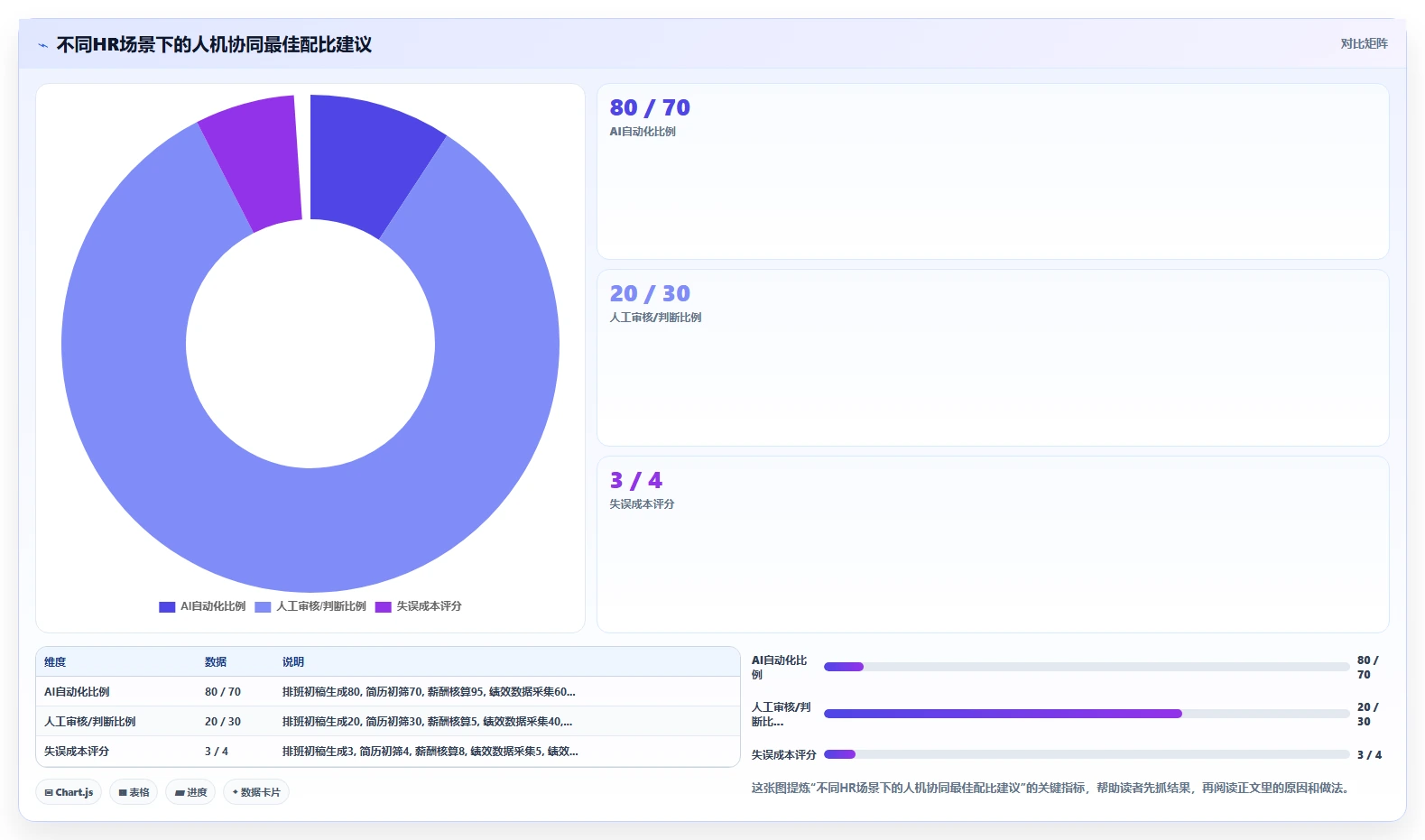Click the 3 / 4 table cell

[217, 752]
